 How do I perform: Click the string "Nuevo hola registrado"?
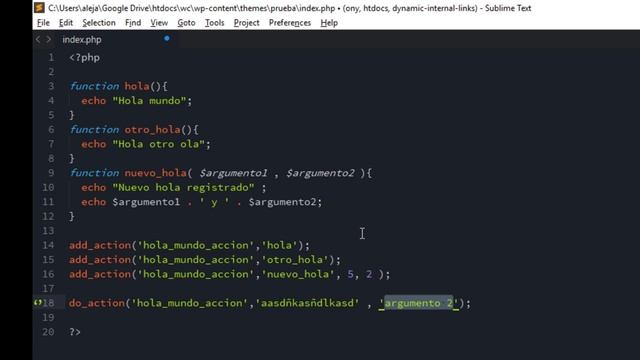(183, 188)
